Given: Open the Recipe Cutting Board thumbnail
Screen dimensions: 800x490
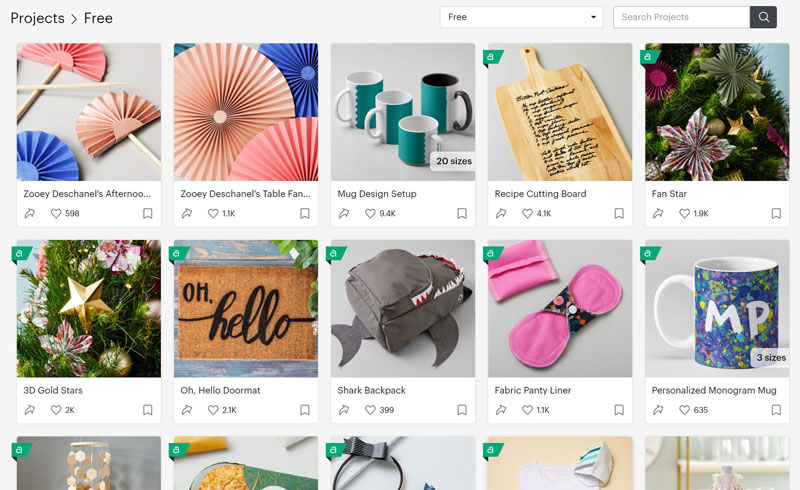Looking at the screenshot, I should pos(560,112).
